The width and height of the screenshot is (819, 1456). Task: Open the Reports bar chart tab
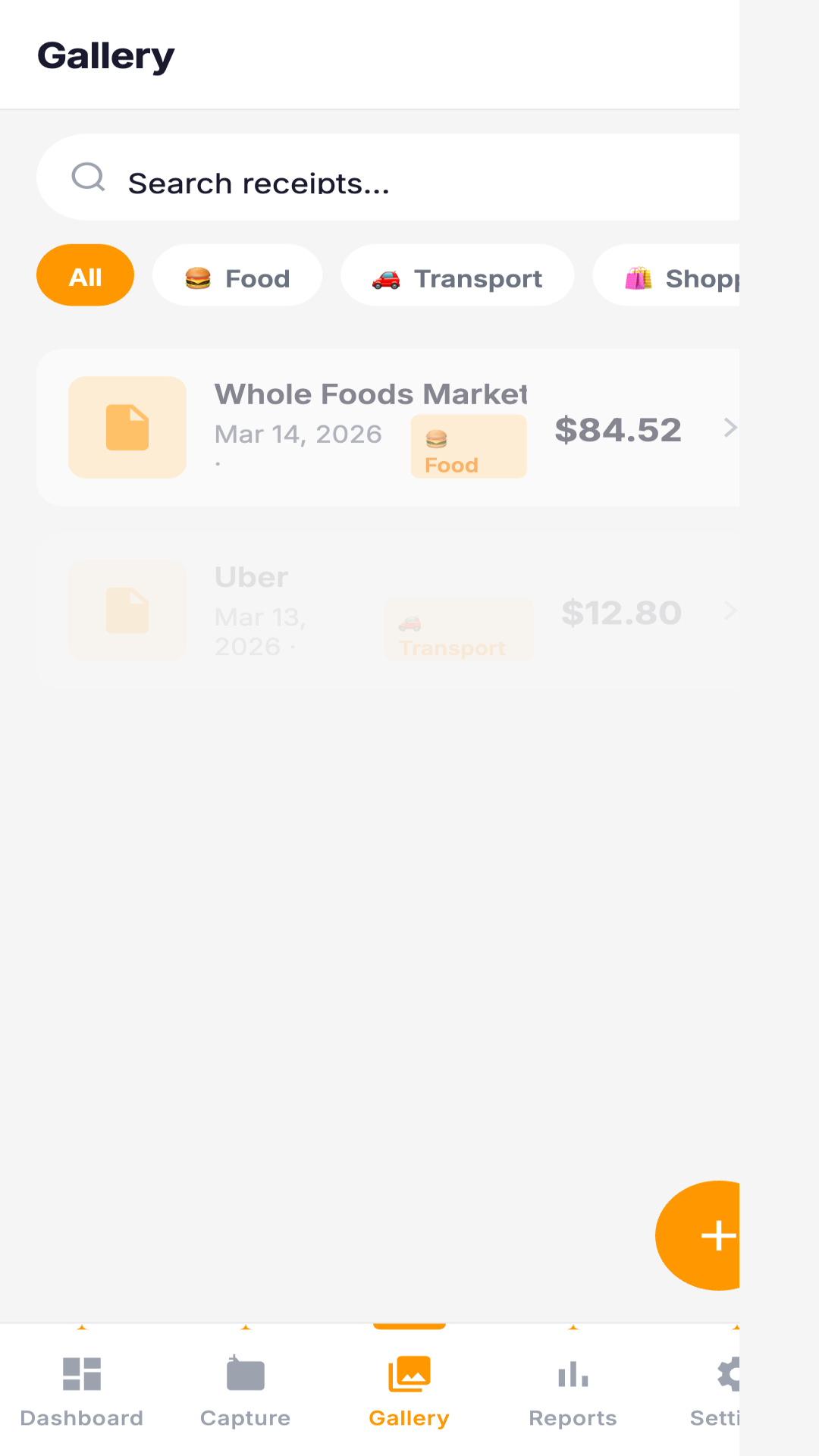pyautogui.click(x=573, y=1374)
